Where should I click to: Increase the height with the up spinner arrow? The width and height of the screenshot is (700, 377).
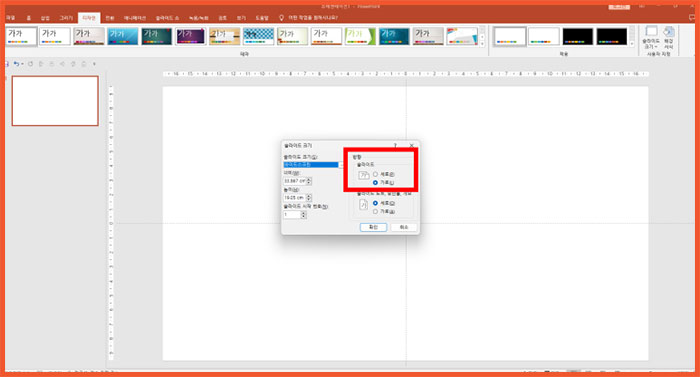coord(309,196)
